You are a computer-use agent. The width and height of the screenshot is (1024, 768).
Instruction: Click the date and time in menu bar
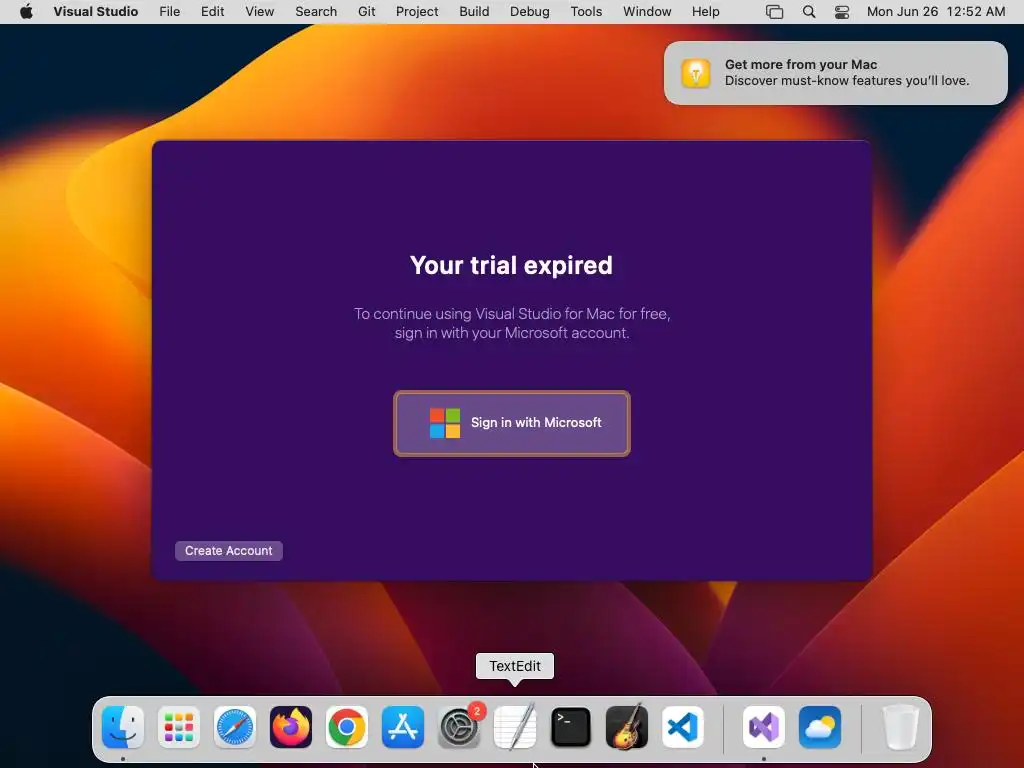(x=936, y=12)
